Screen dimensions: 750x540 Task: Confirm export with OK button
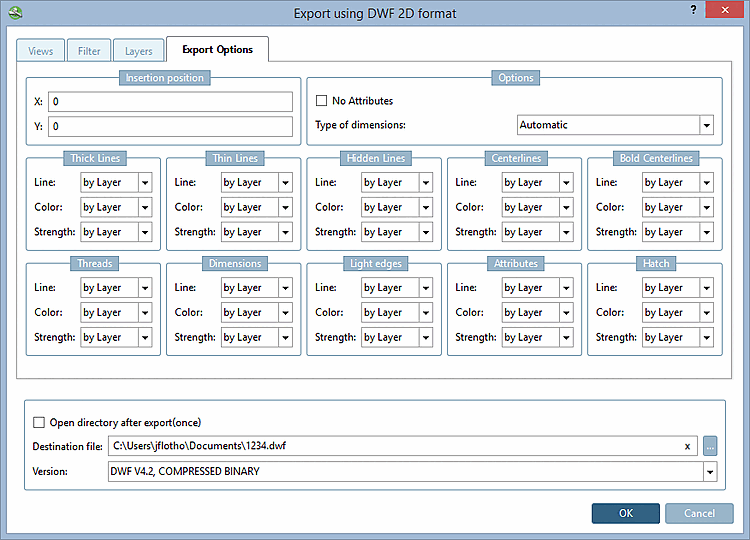tap(625, 513)
